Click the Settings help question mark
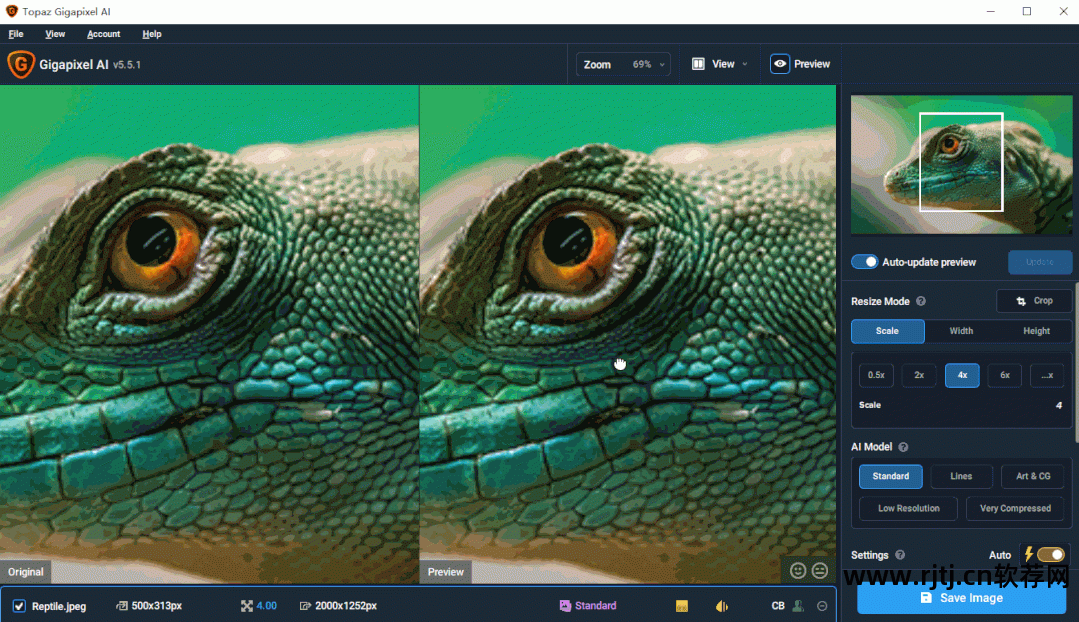This screenshot has width=1079, height=622. tap(900, 555)
